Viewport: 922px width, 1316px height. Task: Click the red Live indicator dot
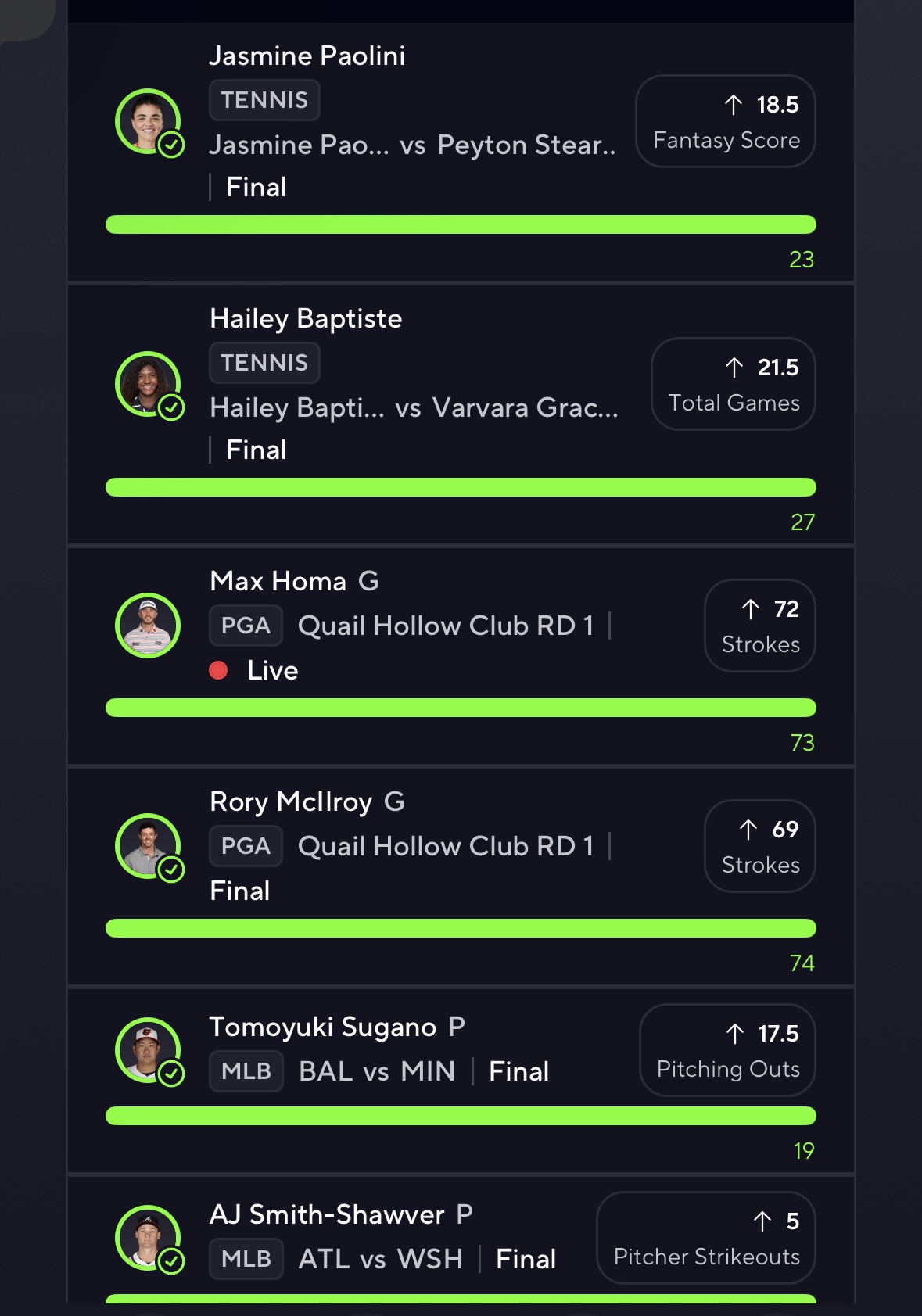219,670
